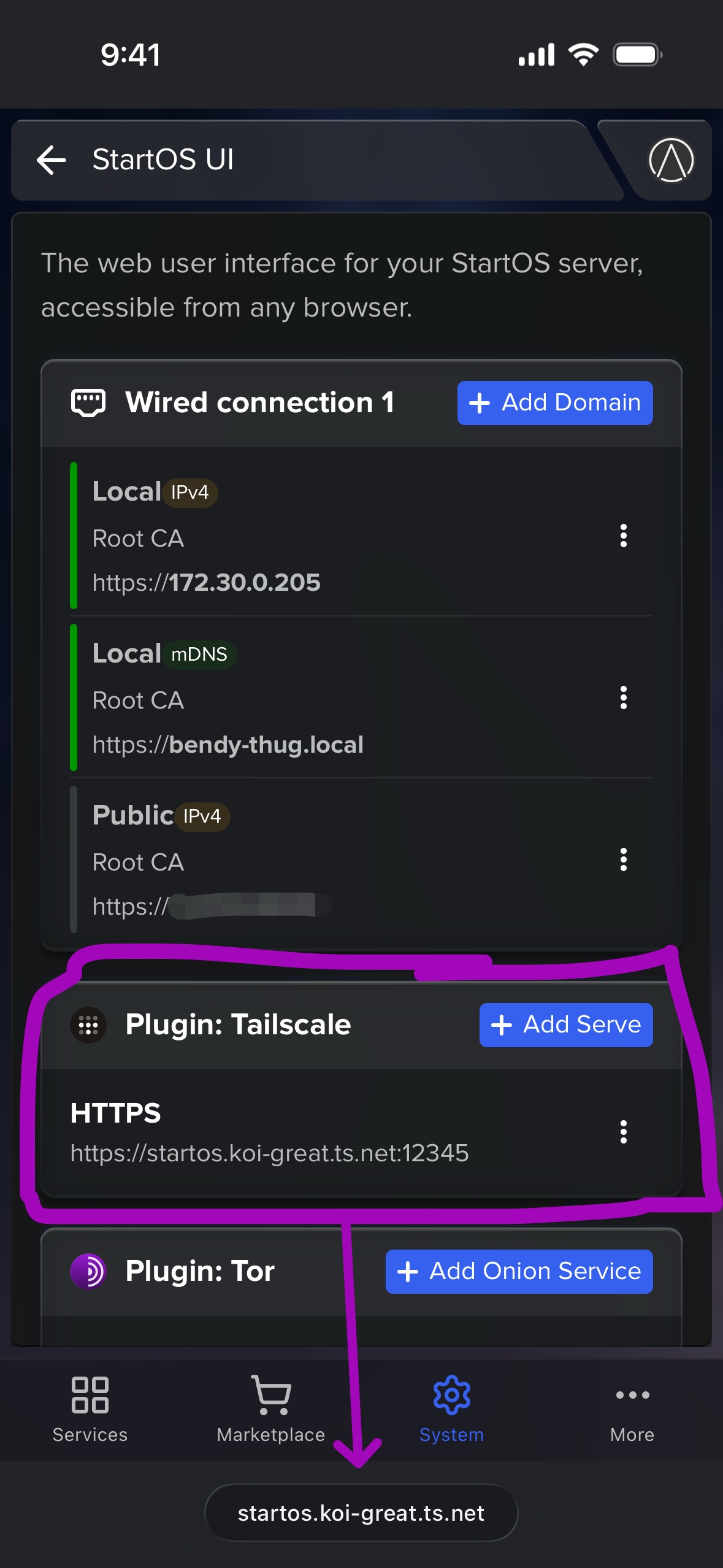
Task: Tap the cellular signal icon
Action: [537, 55]
